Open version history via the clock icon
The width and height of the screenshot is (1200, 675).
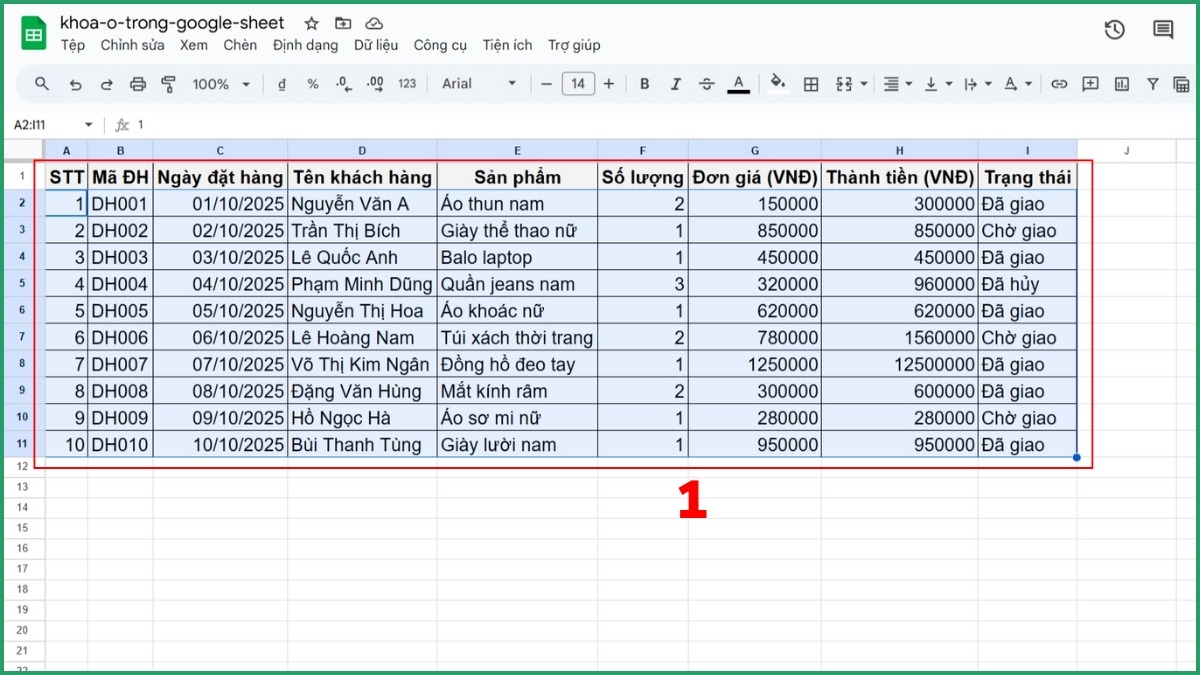[1114, 30]
